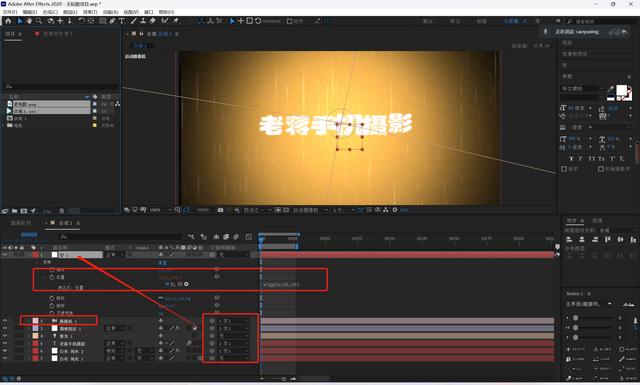This screenshot has height=385, width=640.
Task: Open parent dropdown for bottom layer 7
Action: coord(233,358)
